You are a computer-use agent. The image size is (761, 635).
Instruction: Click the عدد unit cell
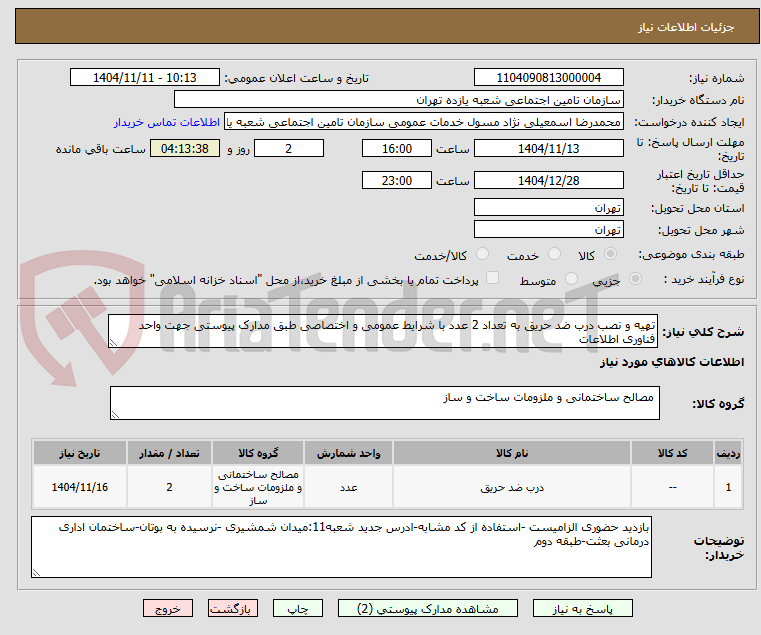348,487
